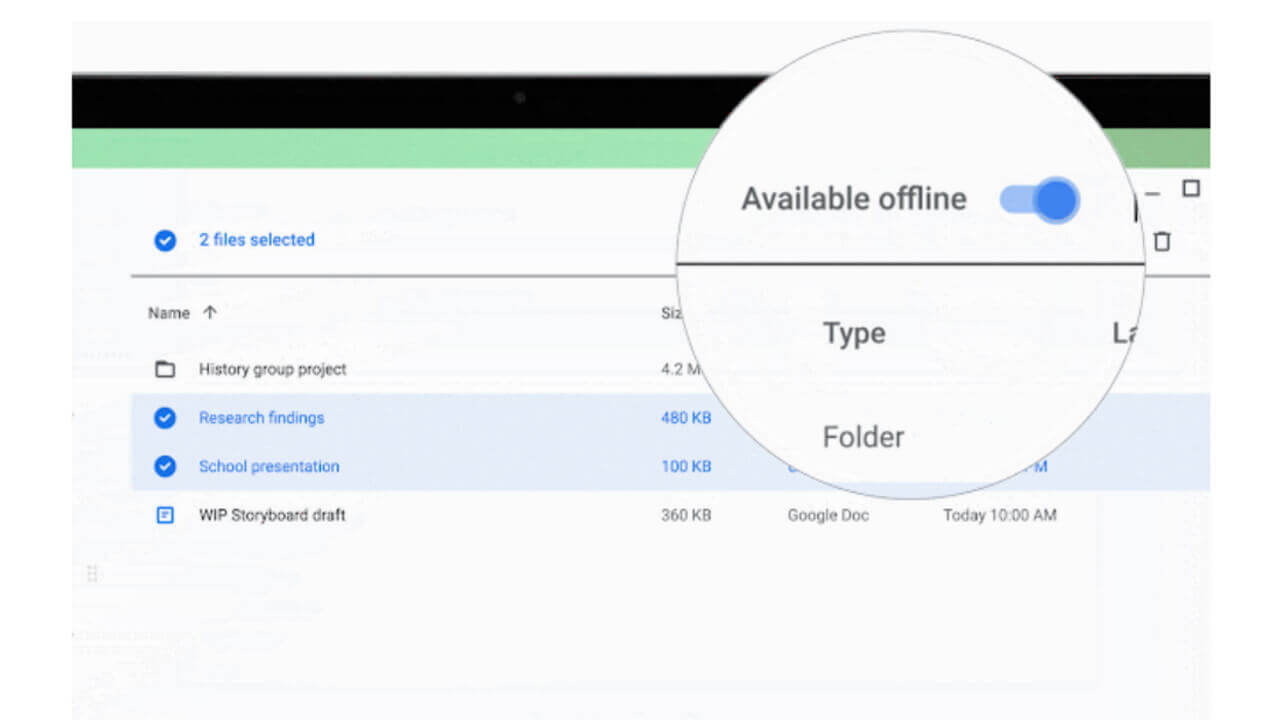Click Today 10:00 AM timestamp for WIP Storyboard draft

point(1000,515)
